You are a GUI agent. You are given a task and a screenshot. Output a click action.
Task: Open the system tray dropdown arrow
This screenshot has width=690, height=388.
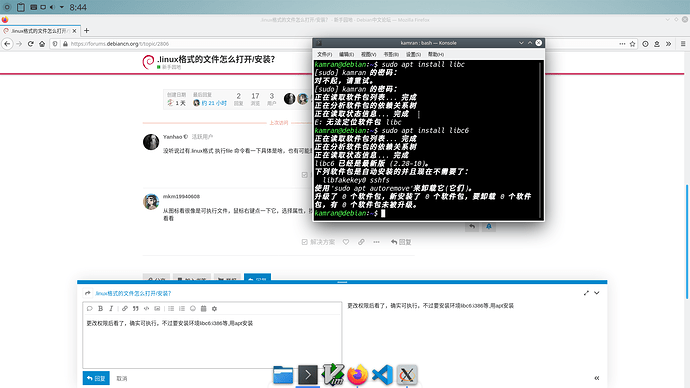pos(62,7)
